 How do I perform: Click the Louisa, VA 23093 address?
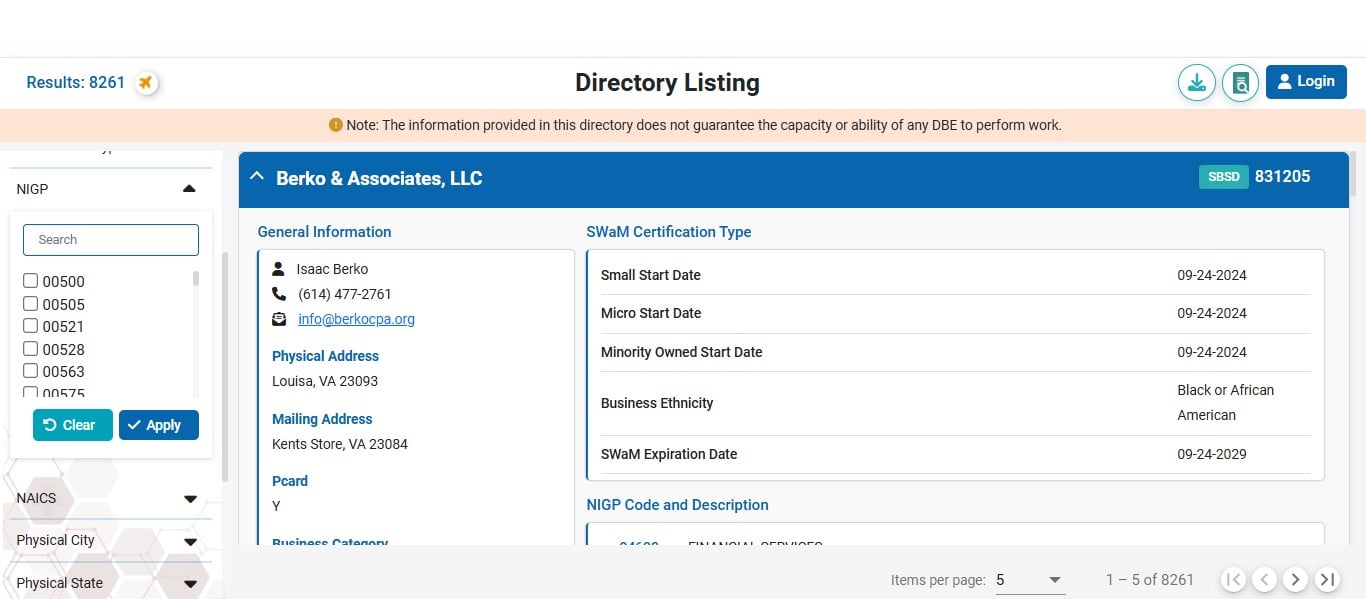pyautogui.click(x=325, y=381)
